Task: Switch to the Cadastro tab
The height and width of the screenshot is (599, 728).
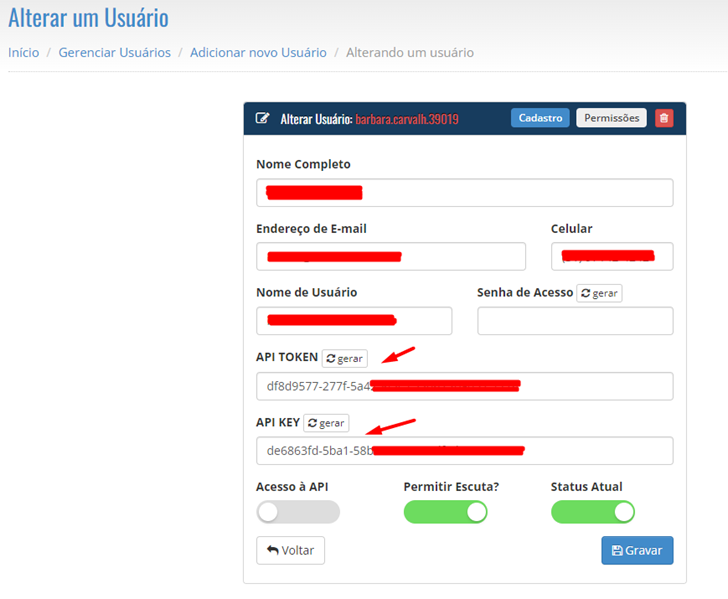Action: 540,118
